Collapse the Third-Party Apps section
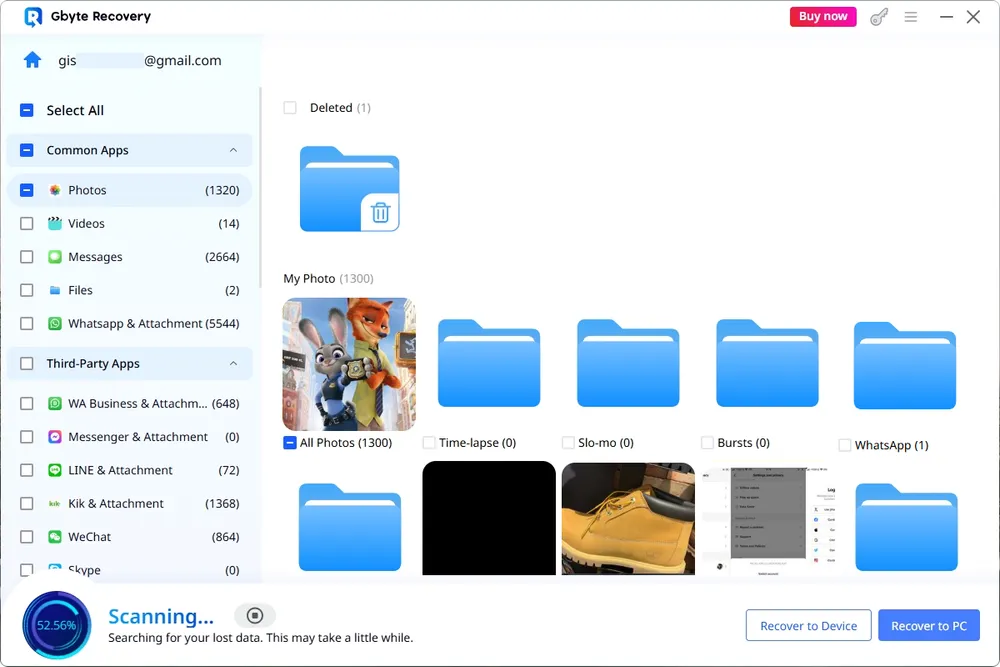Image resolution: width=1000 pixels, height=667 pixels. [233, 364]
